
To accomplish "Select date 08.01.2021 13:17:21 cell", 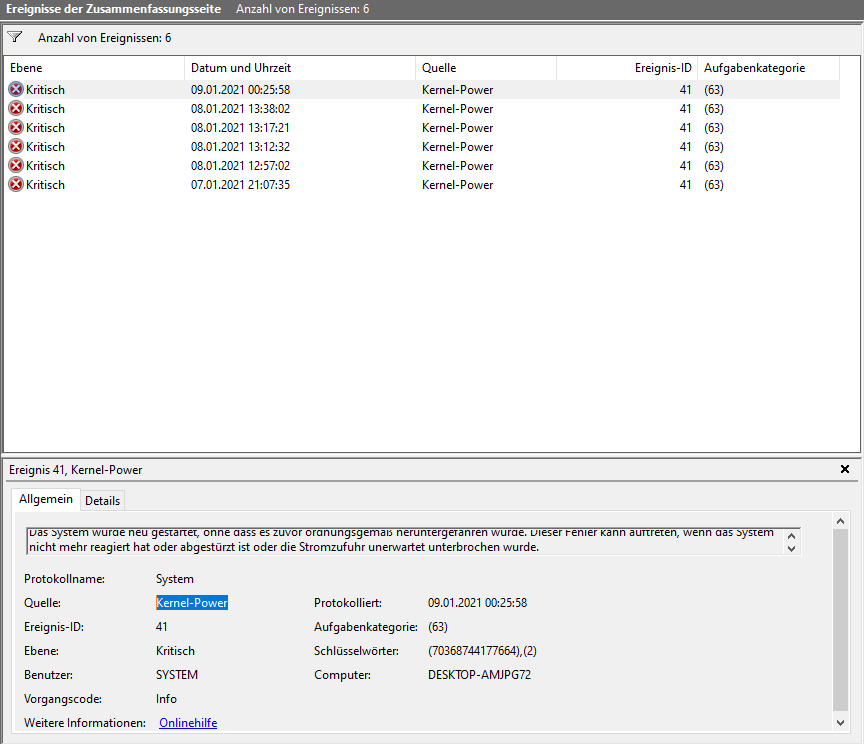I will pos(240,127).
